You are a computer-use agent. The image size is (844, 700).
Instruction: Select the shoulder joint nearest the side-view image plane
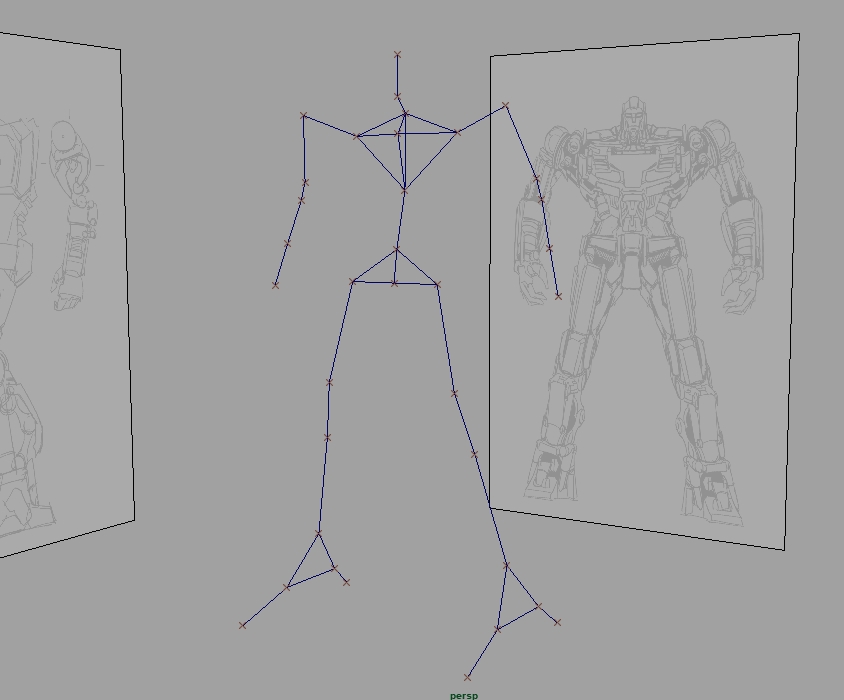[356, 137]
